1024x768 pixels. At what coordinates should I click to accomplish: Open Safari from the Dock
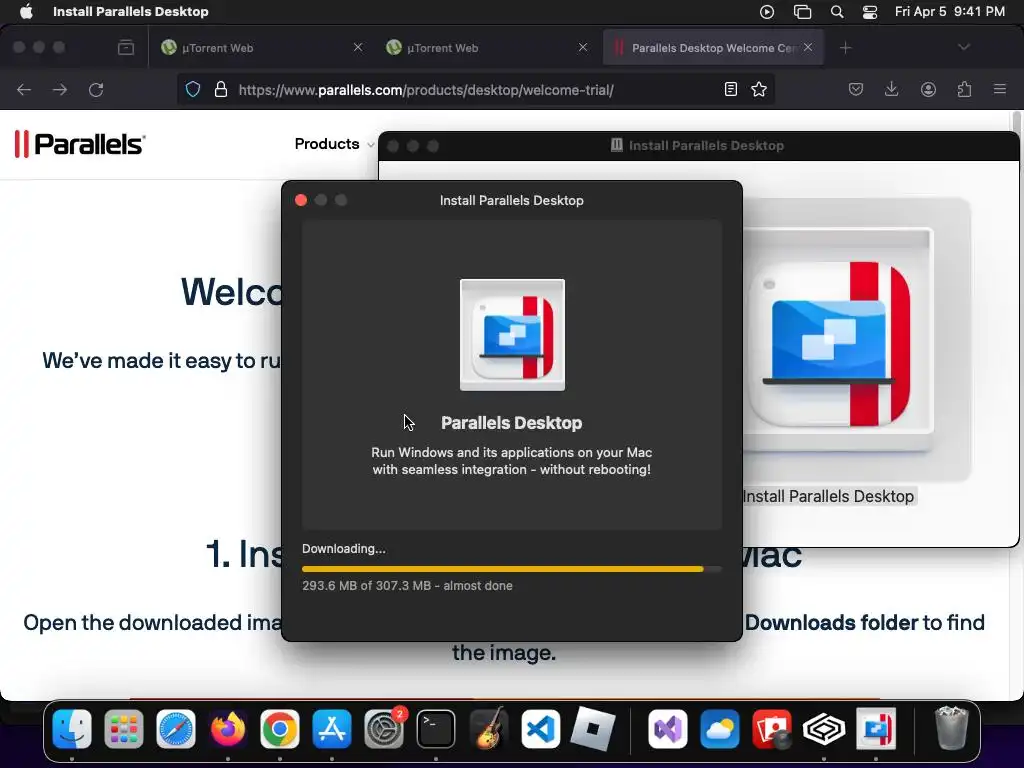point(176,729)
